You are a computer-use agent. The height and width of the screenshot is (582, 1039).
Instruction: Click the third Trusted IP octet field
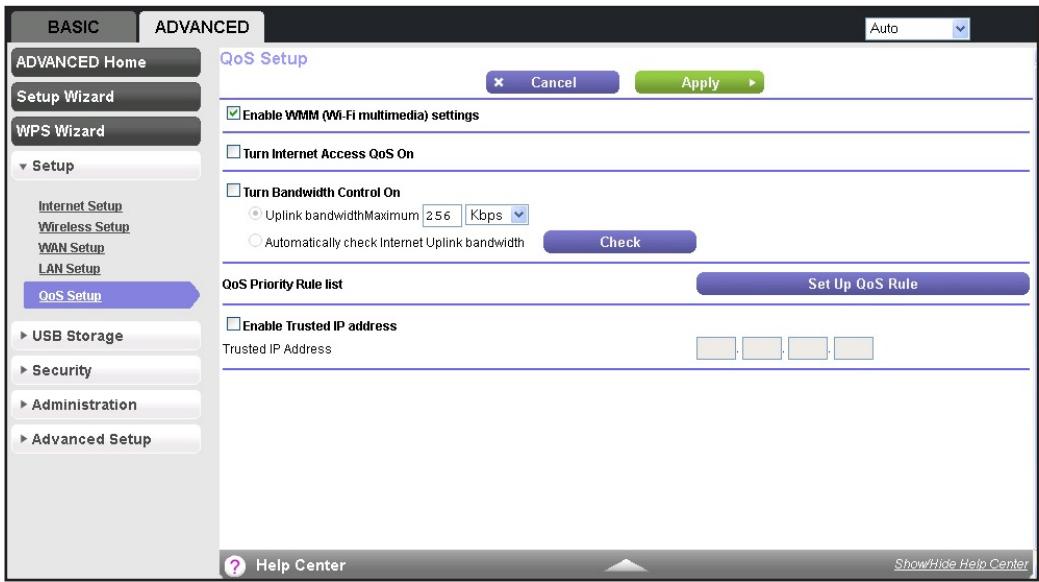click(x=808, y=349)
